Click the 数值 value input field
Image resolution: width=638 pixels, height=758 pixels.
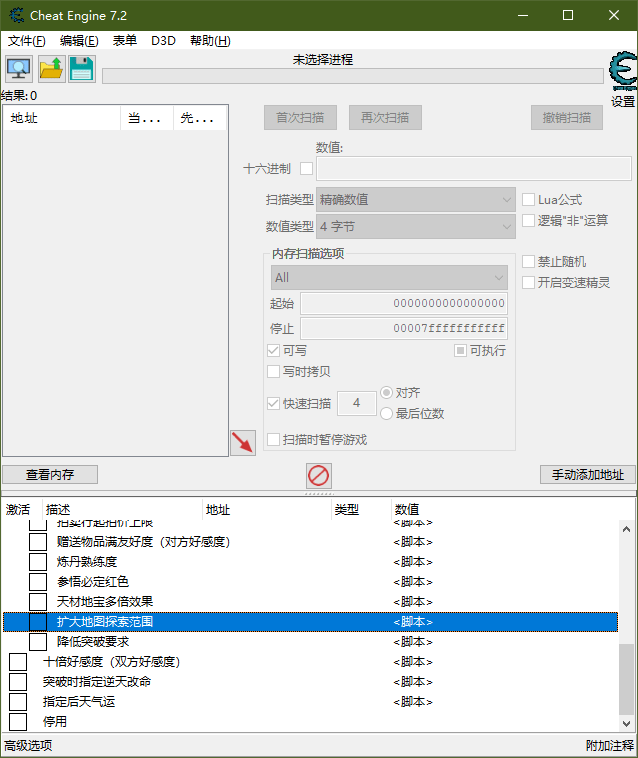474,168
